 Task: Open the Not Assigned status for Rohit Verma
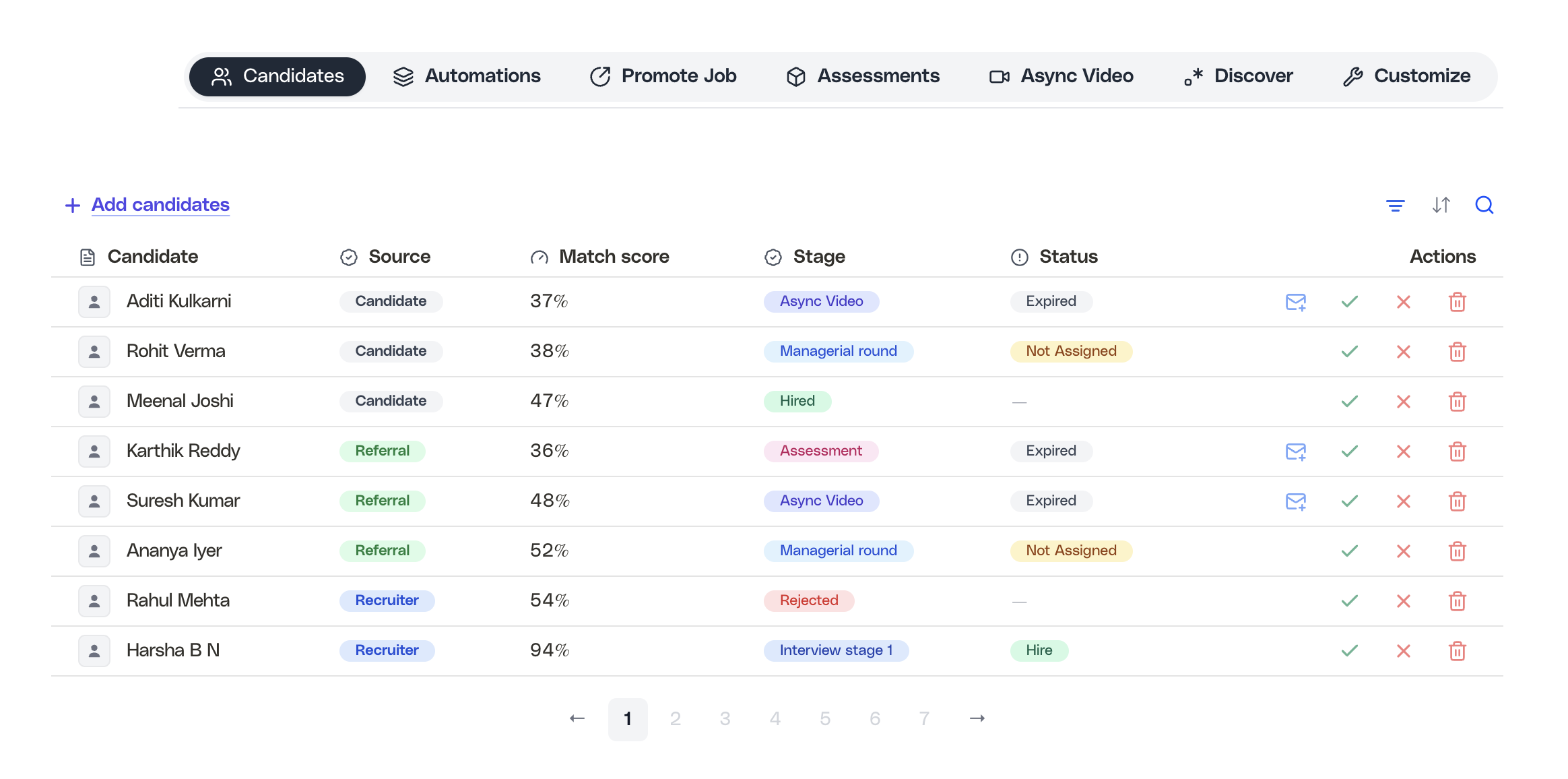(1070, 351)
